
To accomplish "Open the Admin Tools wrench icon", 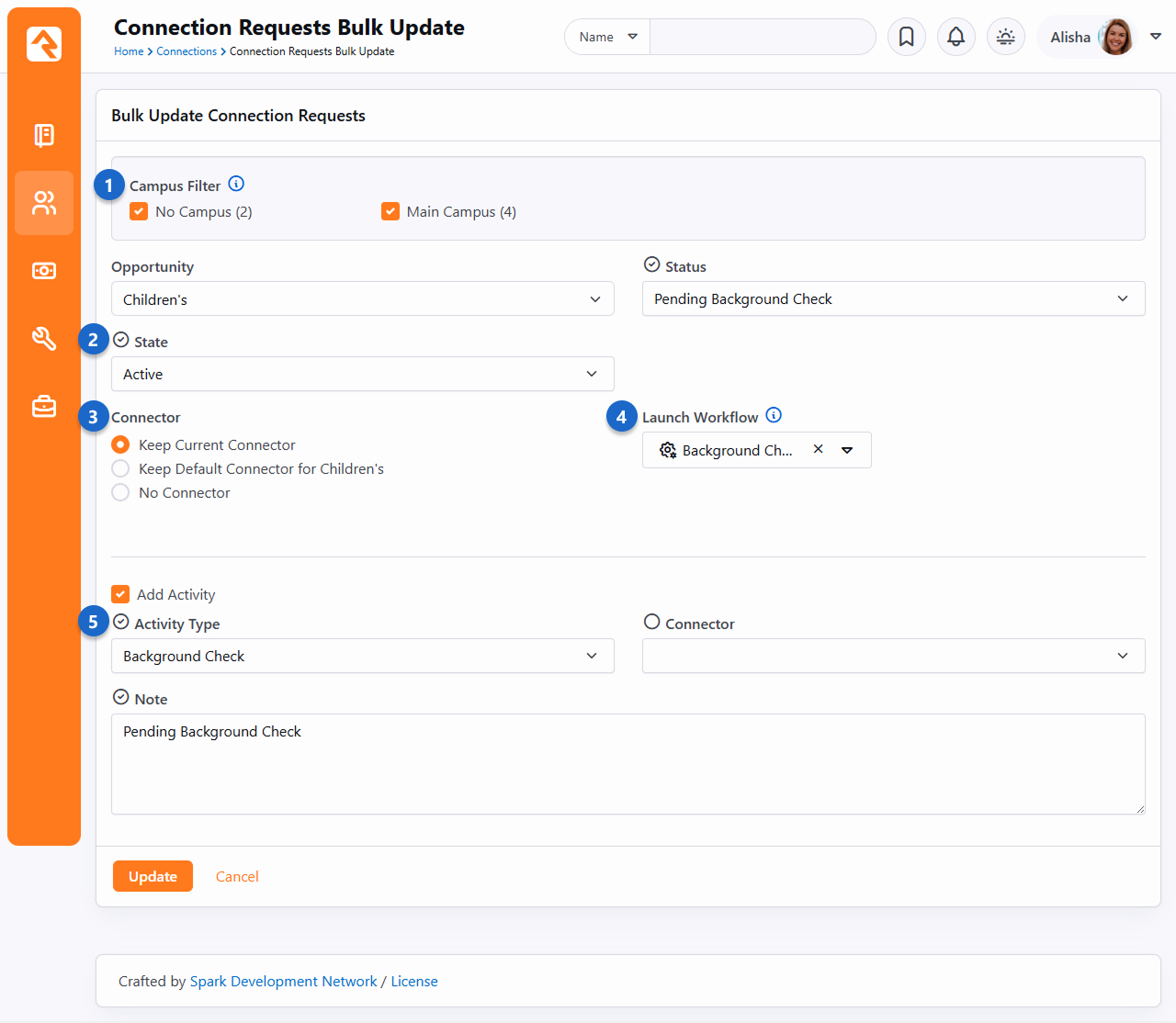I will tap(44, 338).
